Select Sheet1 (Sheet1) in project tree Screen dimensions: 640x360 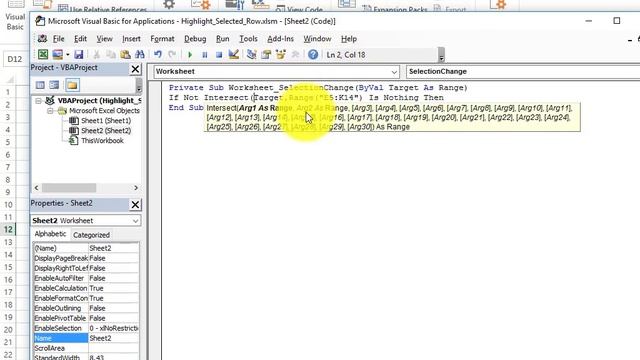106,121
